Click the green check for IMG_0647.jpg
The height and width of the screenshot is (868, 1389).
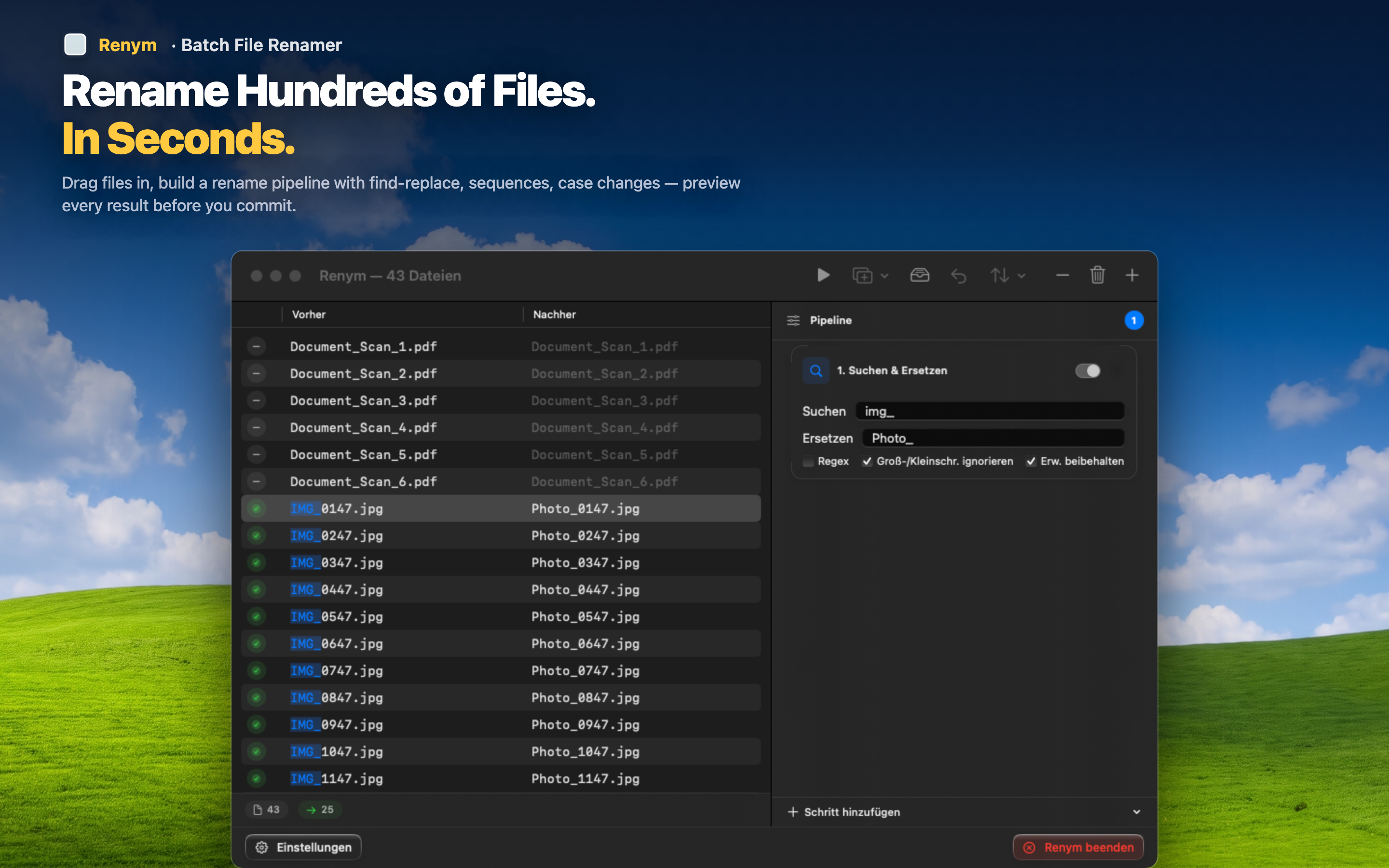pos(257,644)
